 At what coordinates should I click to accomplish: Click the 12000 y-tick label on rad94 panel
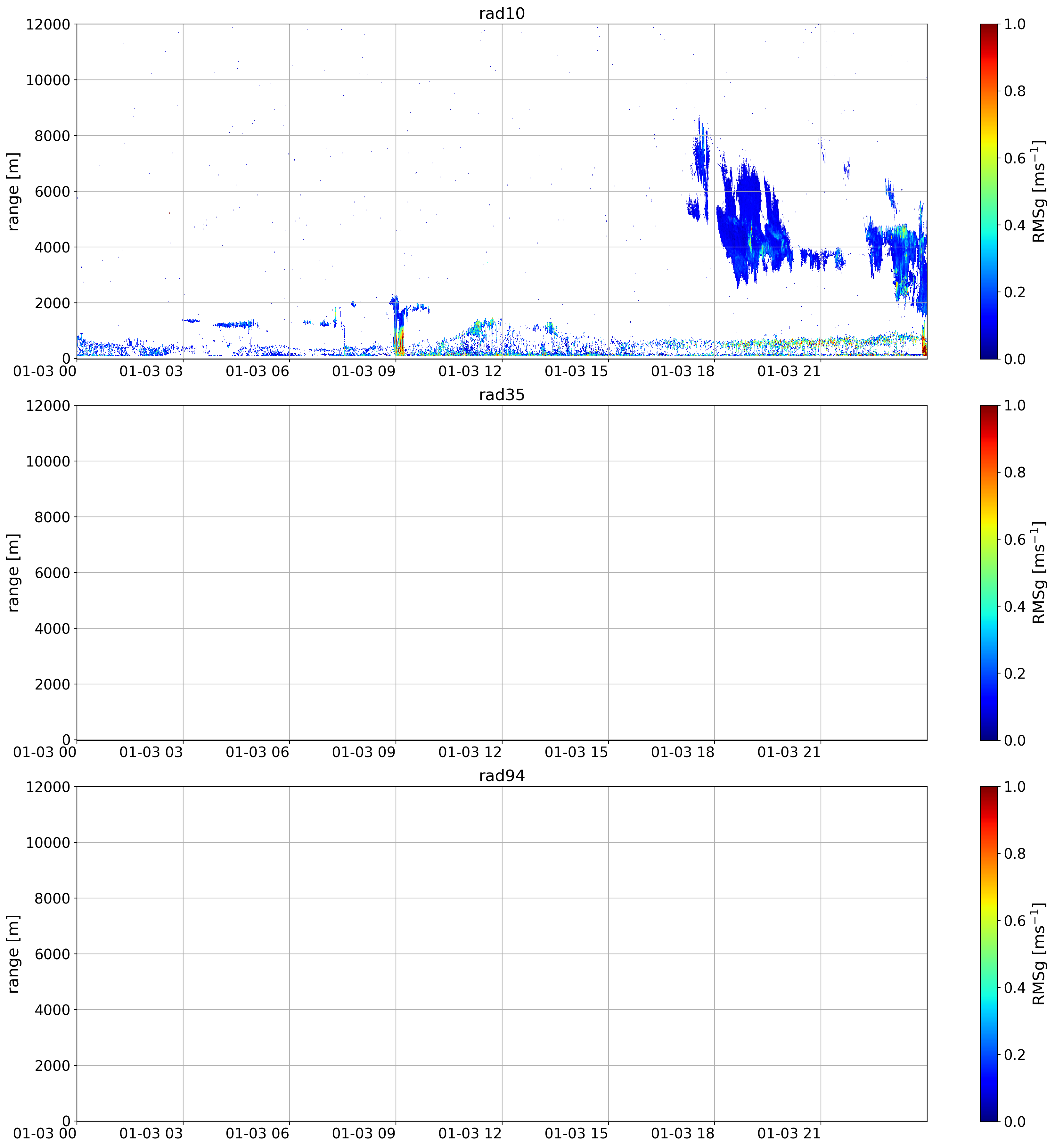pos(48,787)
